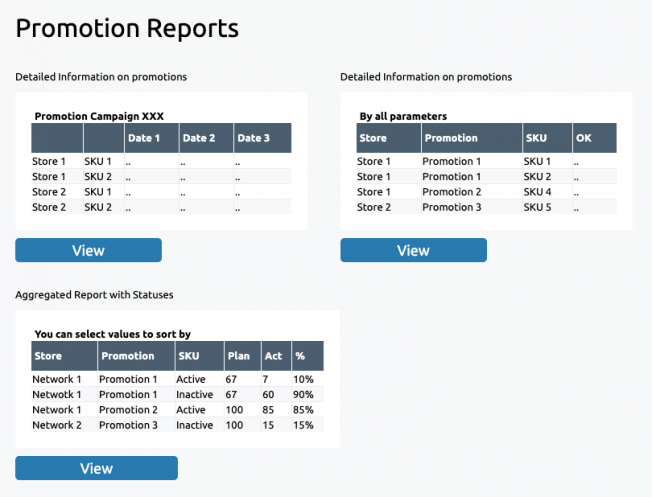Click the Network 2 row cell
652x497 pixels.
tap(57, 425)
